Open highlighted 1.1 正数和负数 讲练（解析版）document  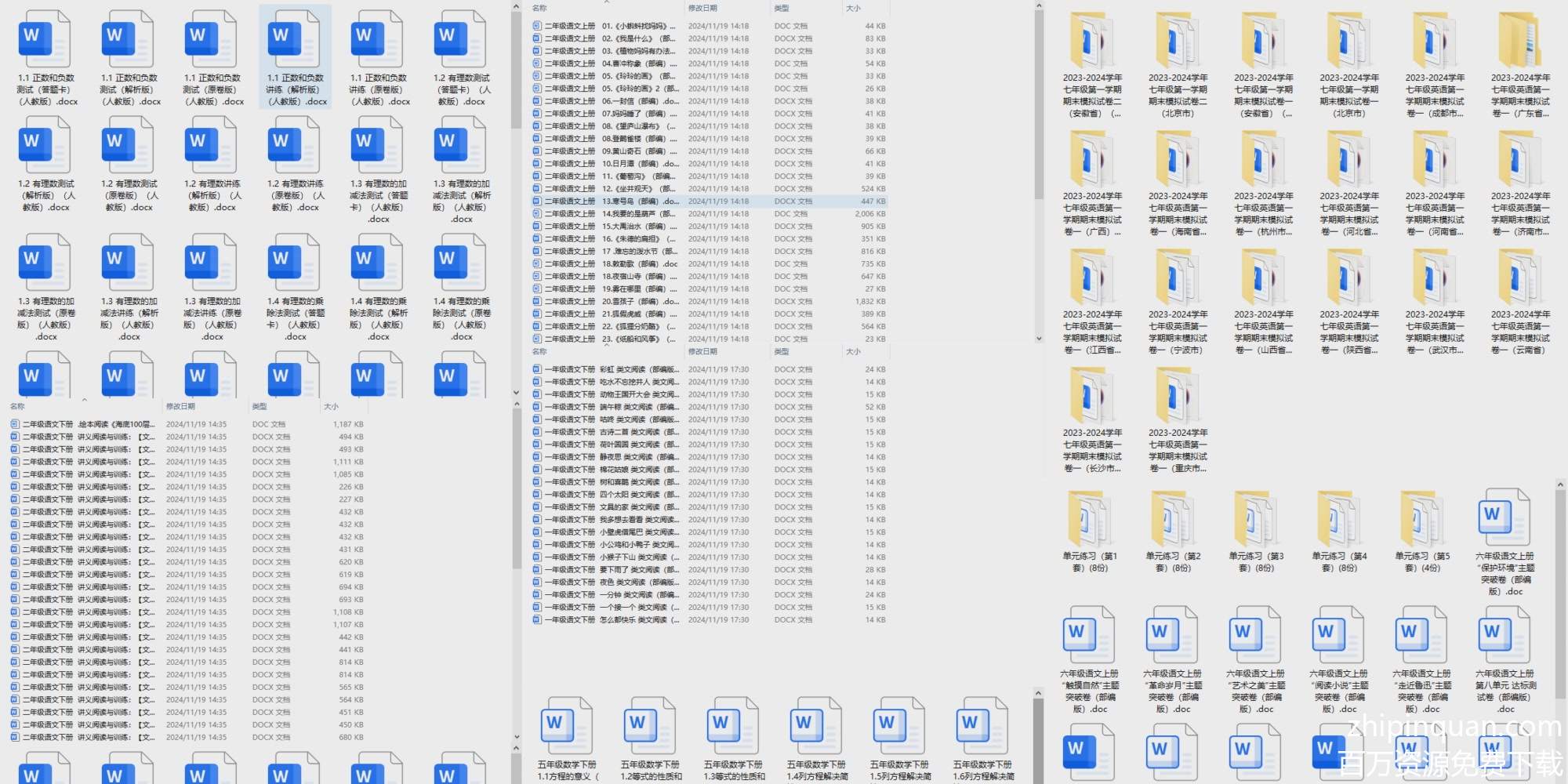(296, 56)
